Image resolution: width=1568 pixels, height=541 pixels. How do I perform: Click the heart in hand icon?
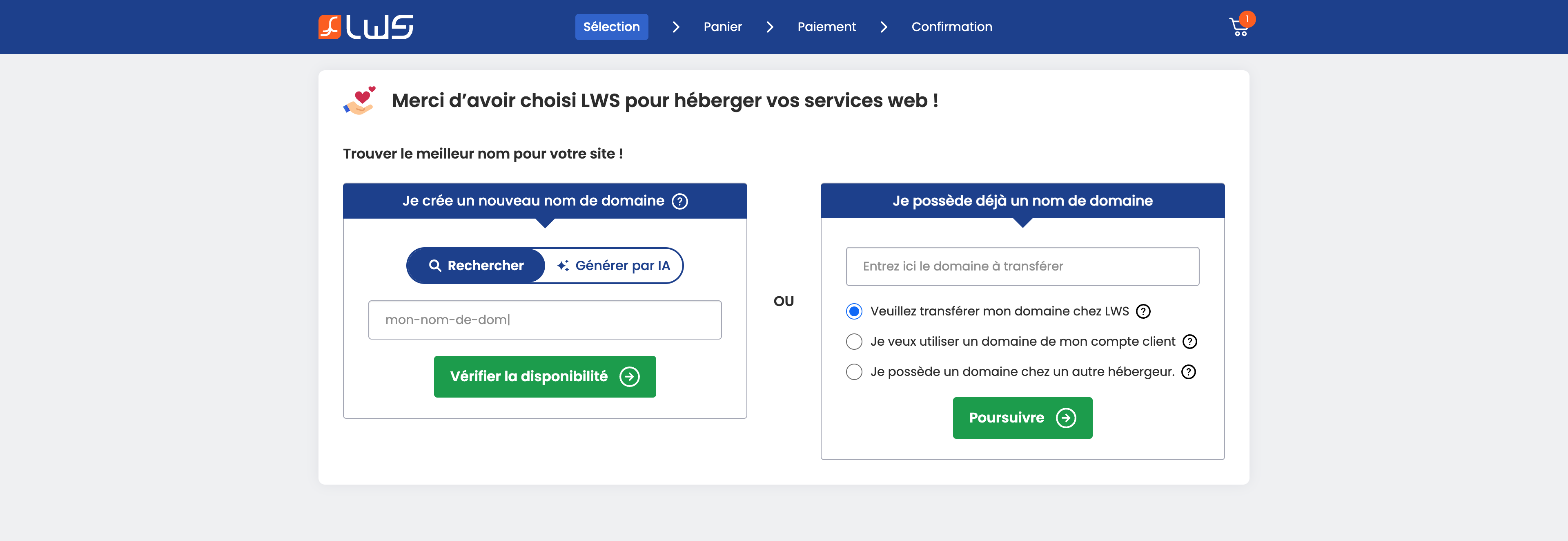(359, 101)
